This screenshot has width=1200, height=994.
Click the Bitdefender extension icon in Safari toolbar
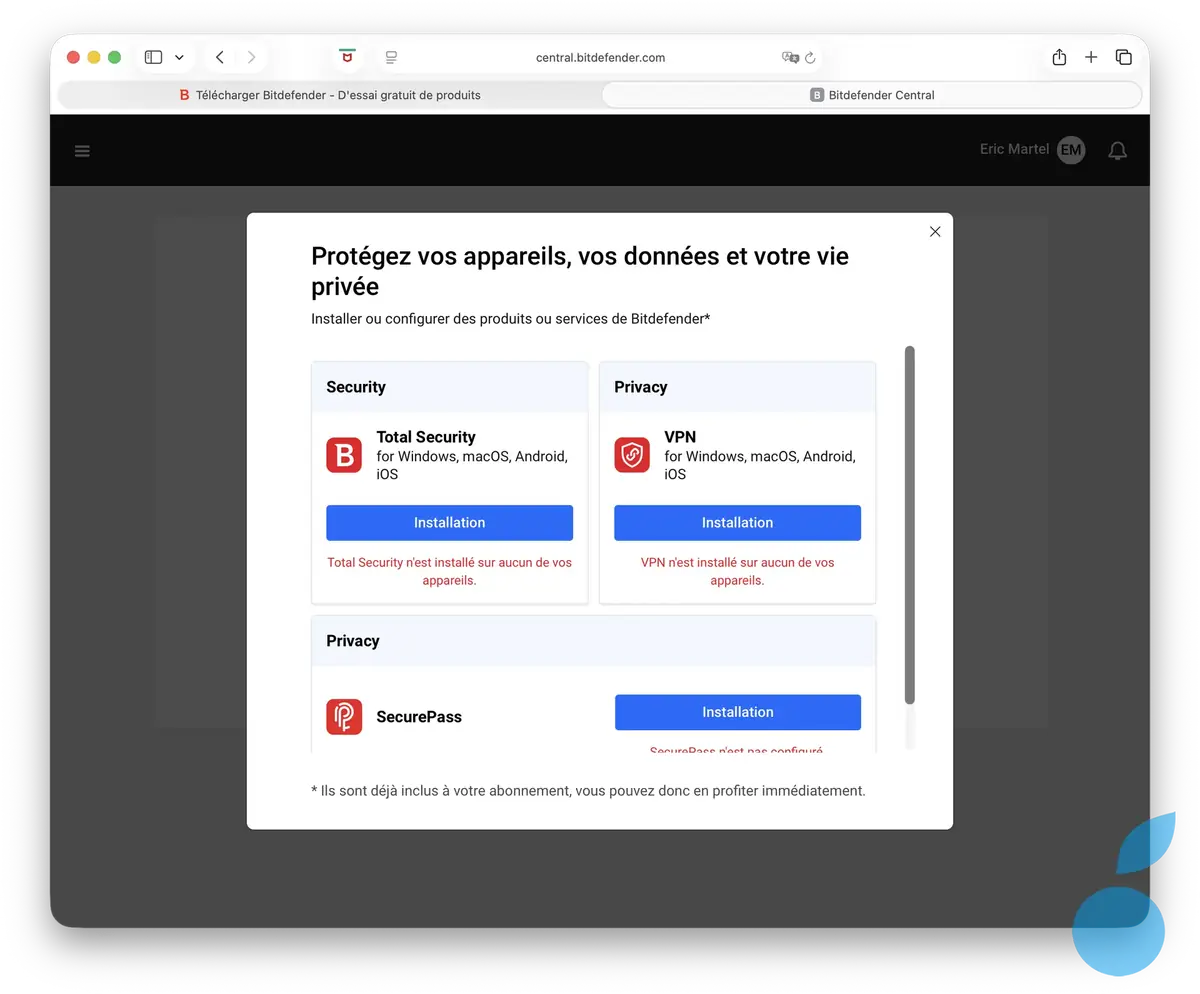(x=347, y=57)
